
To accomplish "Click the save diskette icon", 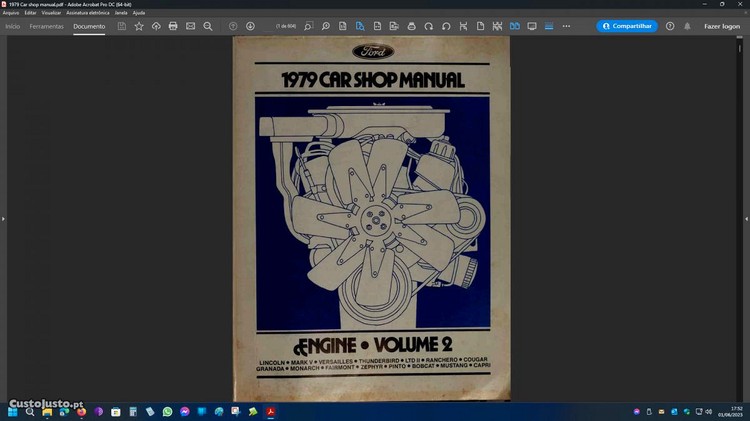I will [122, 26].
